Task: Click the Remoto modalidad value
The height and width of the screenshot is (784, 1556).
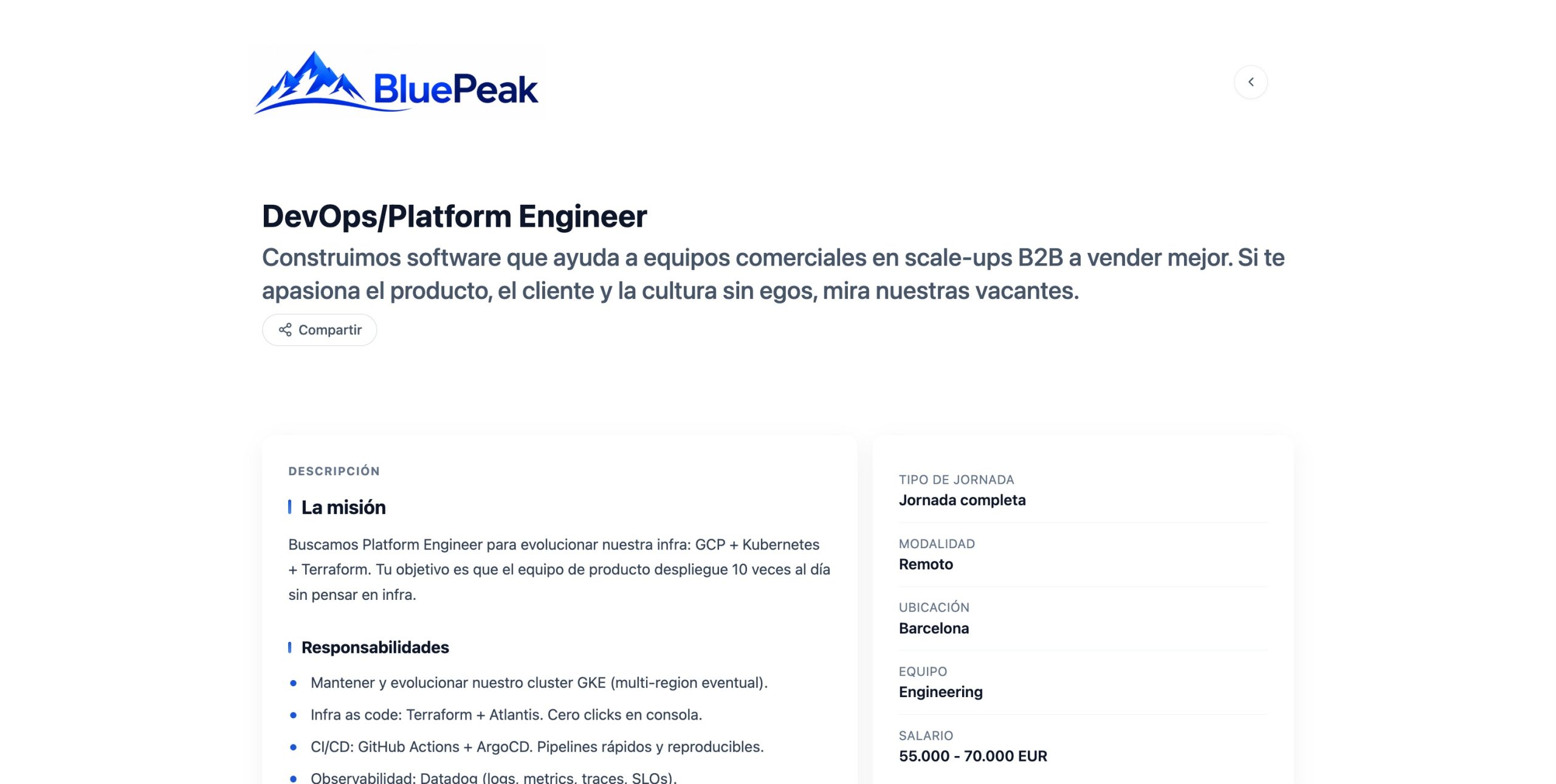Action: tap(926, 564)
